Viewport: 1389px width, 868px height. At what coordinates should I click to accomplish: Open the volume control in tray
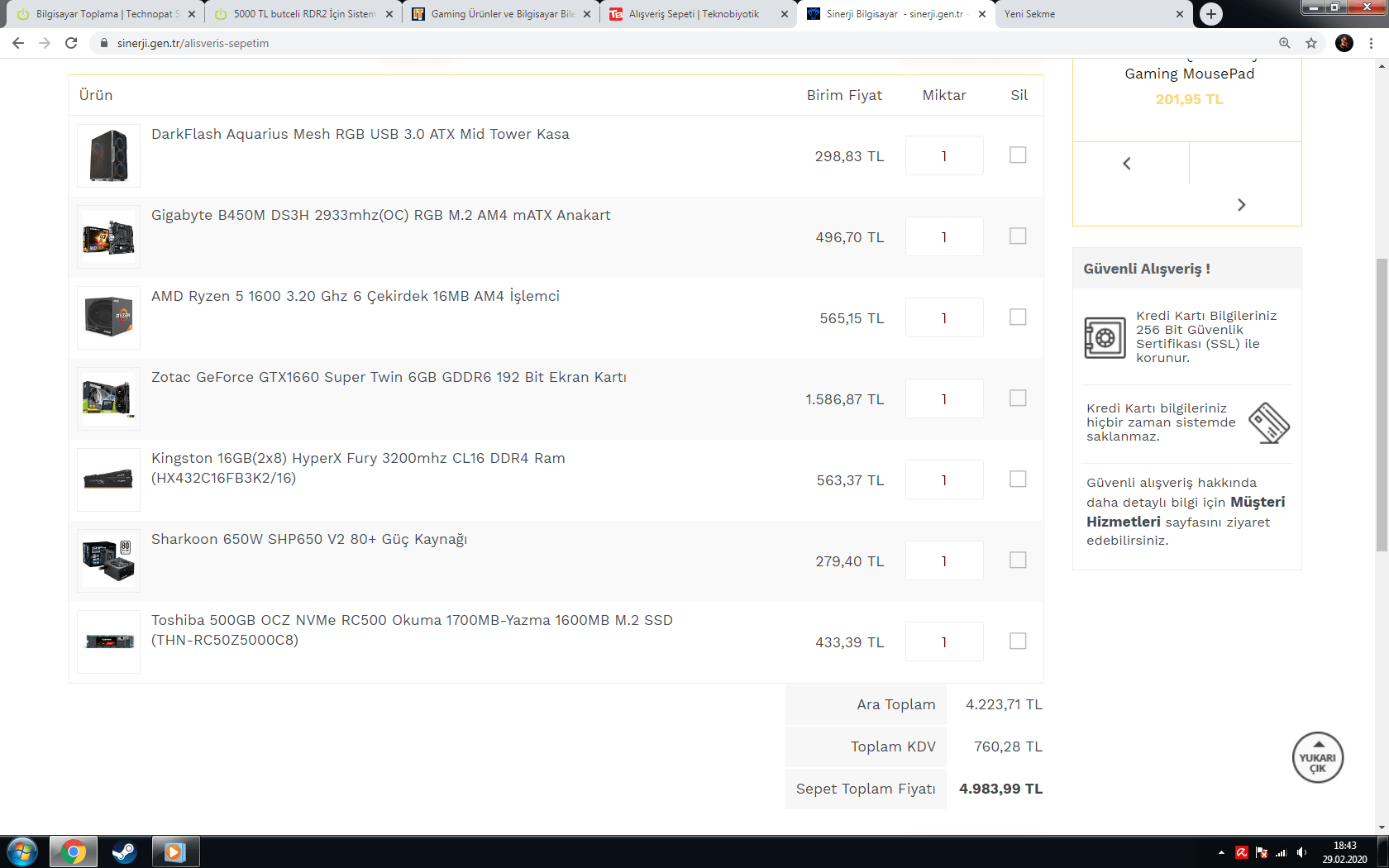(1302, 852)
